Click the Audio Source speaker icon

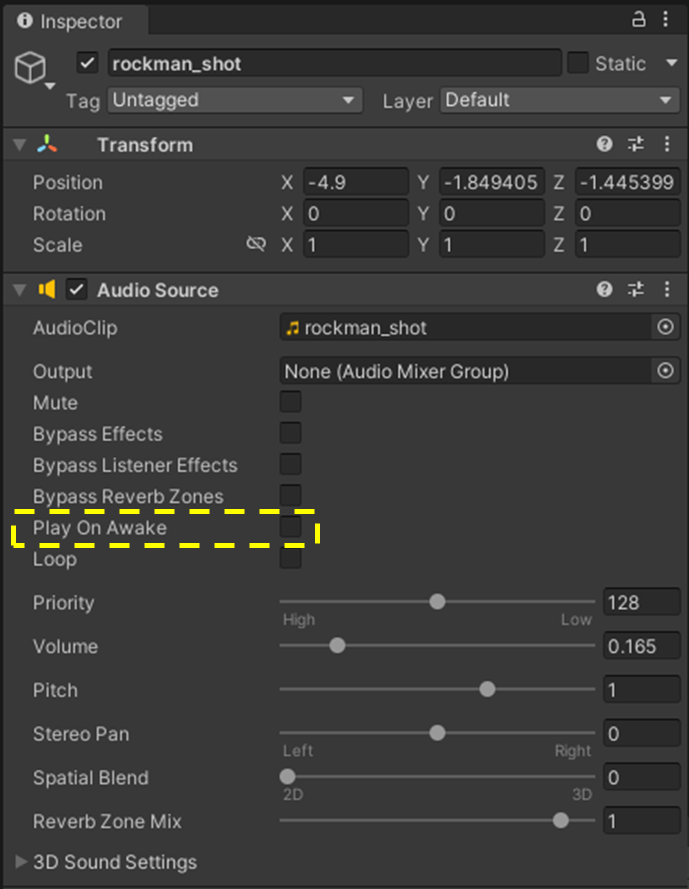47,290
